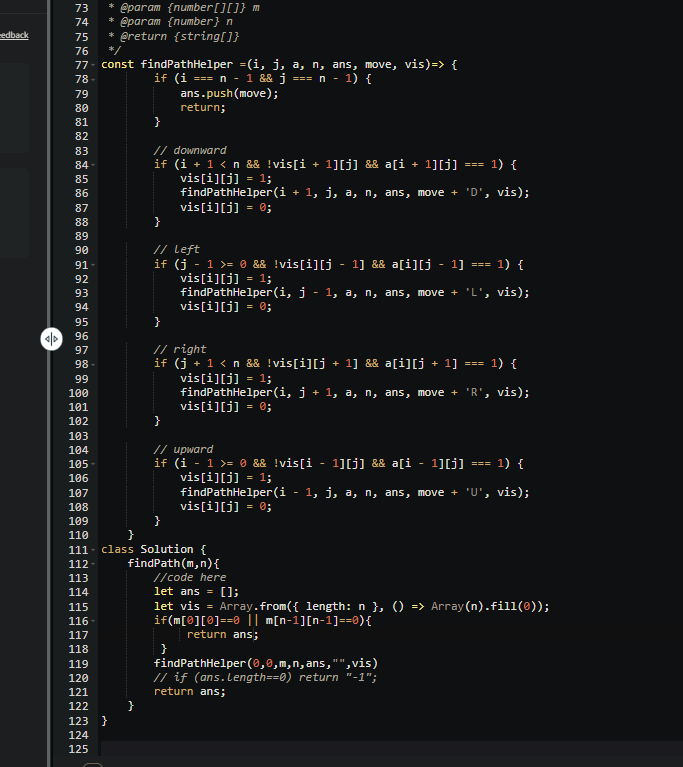Click the 'findPathHelper(0,0,m,n,ans' call
This screenshot has width=683, height=767.
coord(266,663)
